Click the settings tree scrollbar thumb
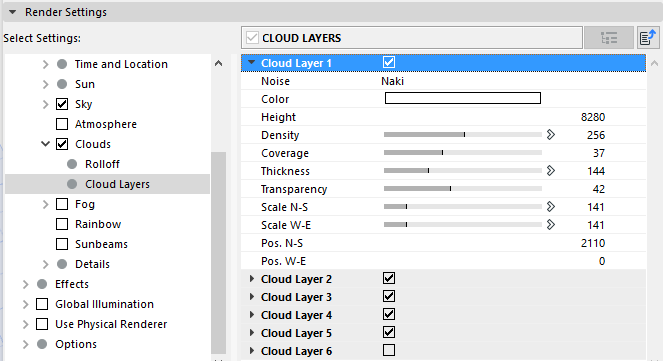 tap(218, 253)
